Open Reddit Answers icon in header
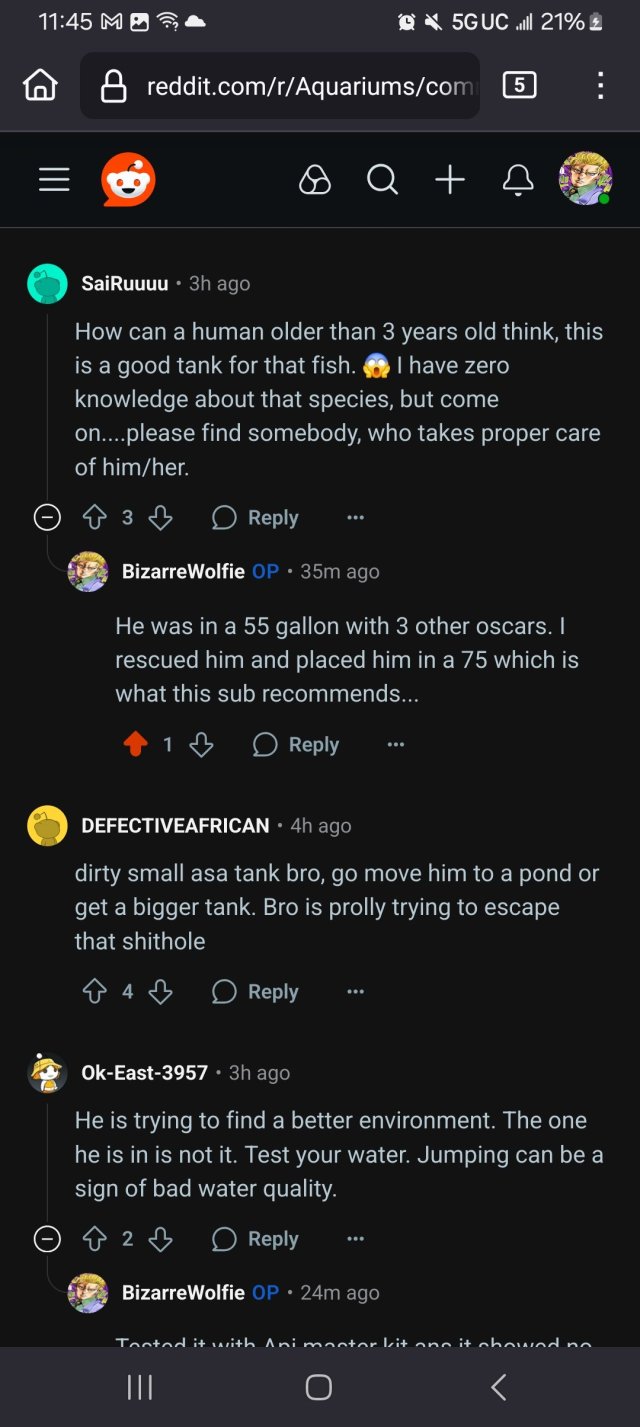Image resolution: width=640 pixels, height=1427 pixels. (x=314, y=180)
